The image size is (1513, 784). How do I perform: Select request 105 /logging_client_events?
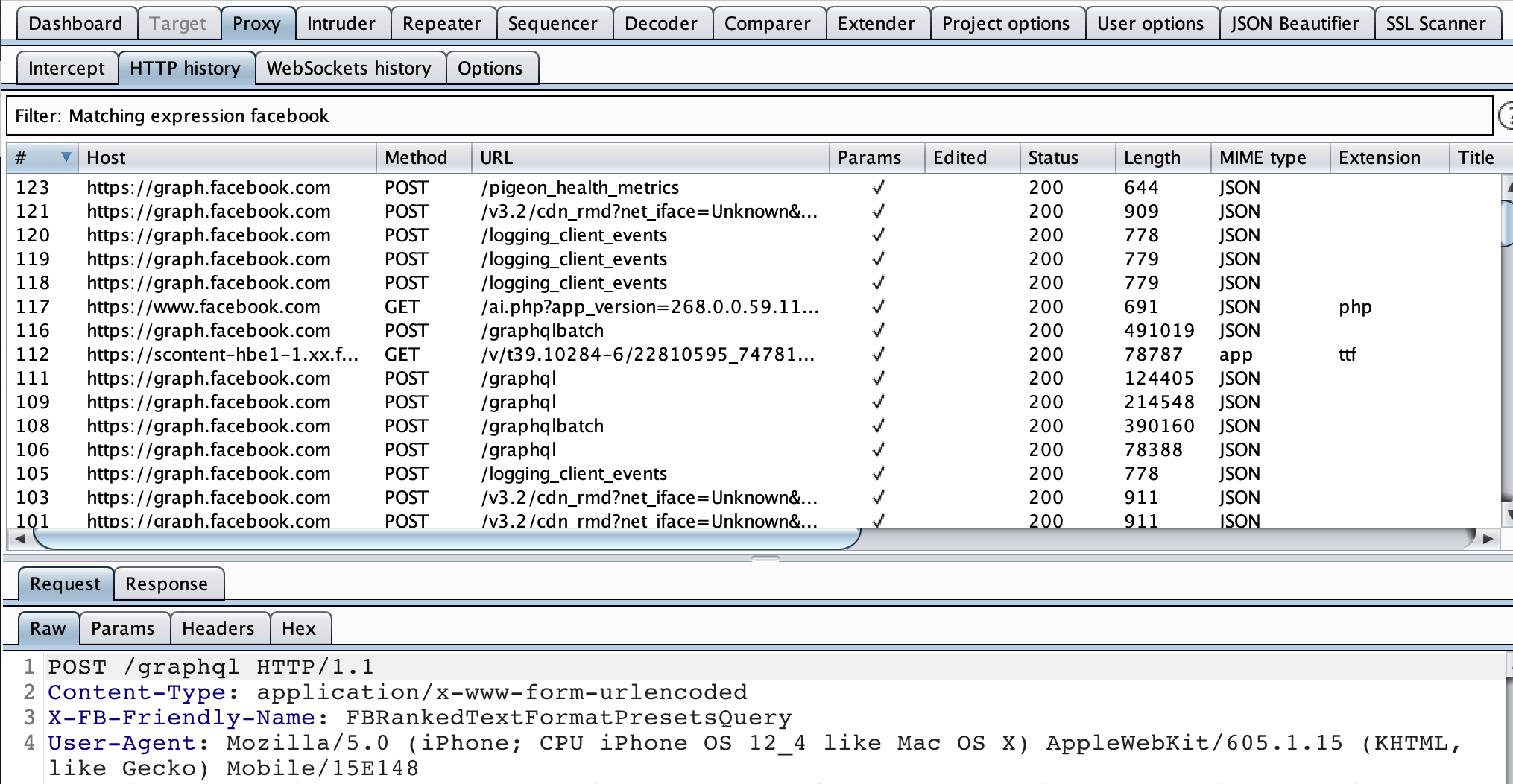[x=753, y=473]
